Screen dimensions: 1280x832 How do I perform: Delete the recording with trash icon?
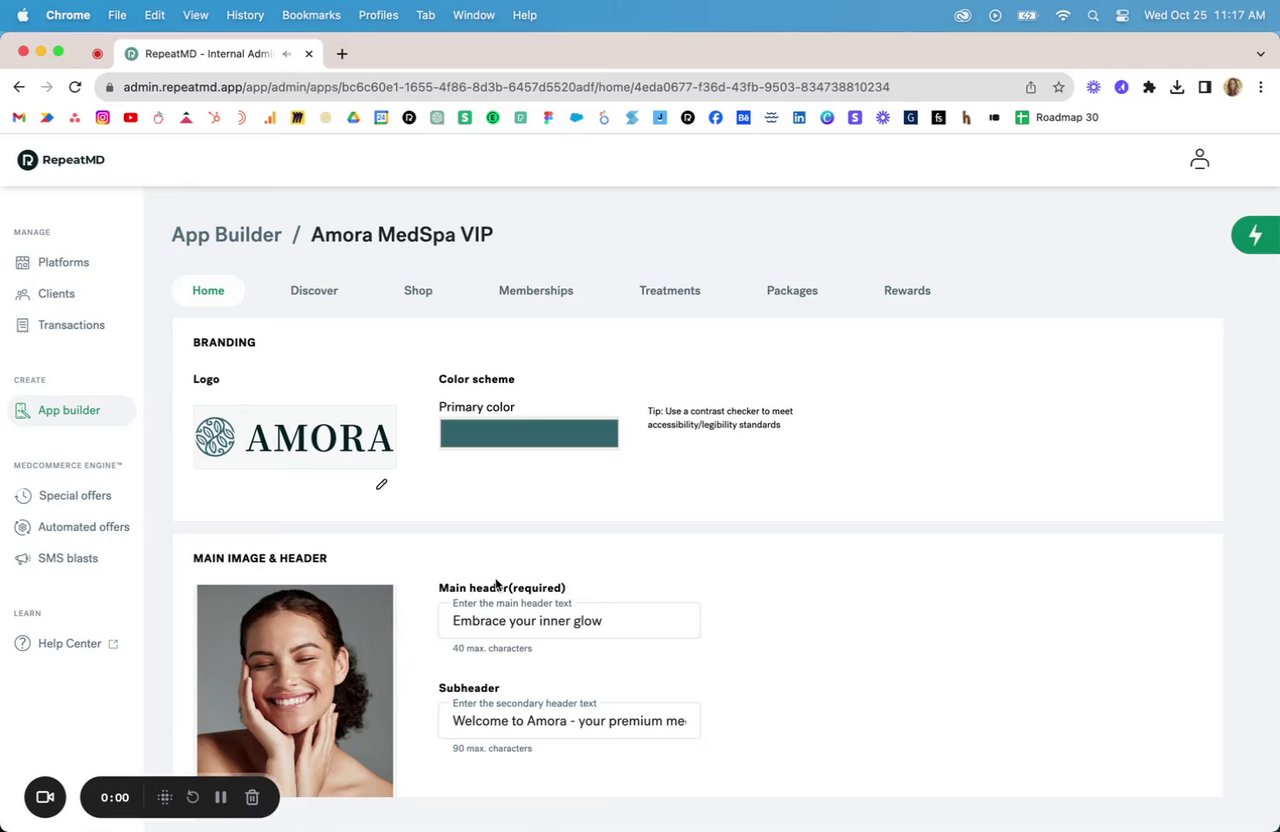point(252,797)
